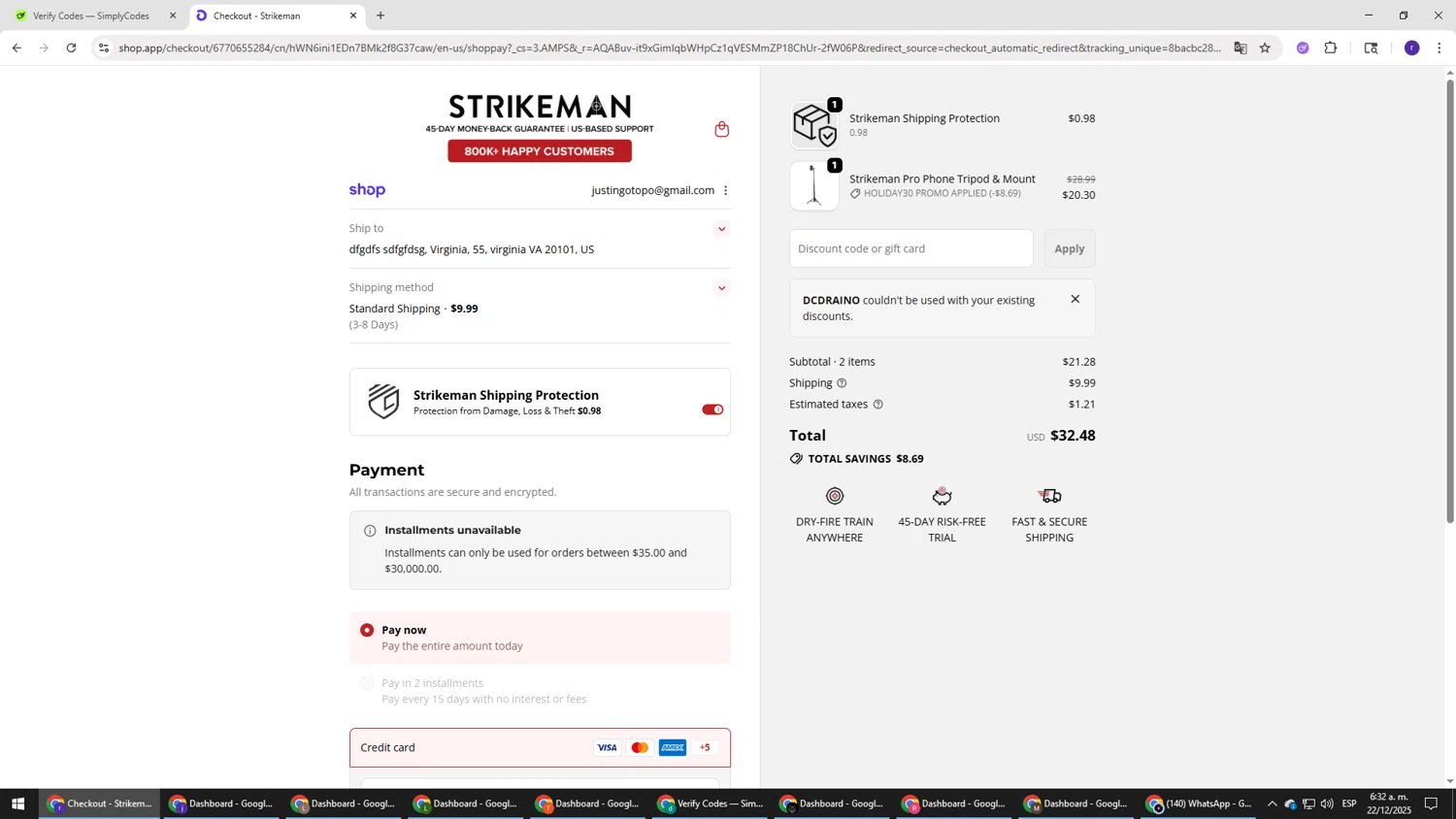1456x819 pixels.
Task: Click the 45-Day Risk-Free Trial icon
Action: point(942,496)
